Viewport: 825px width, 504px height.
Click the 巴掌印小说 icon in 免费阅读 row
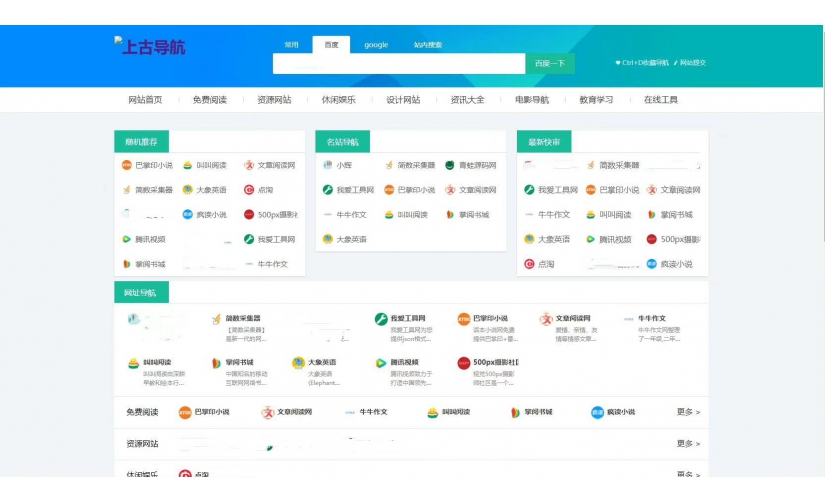185,412
